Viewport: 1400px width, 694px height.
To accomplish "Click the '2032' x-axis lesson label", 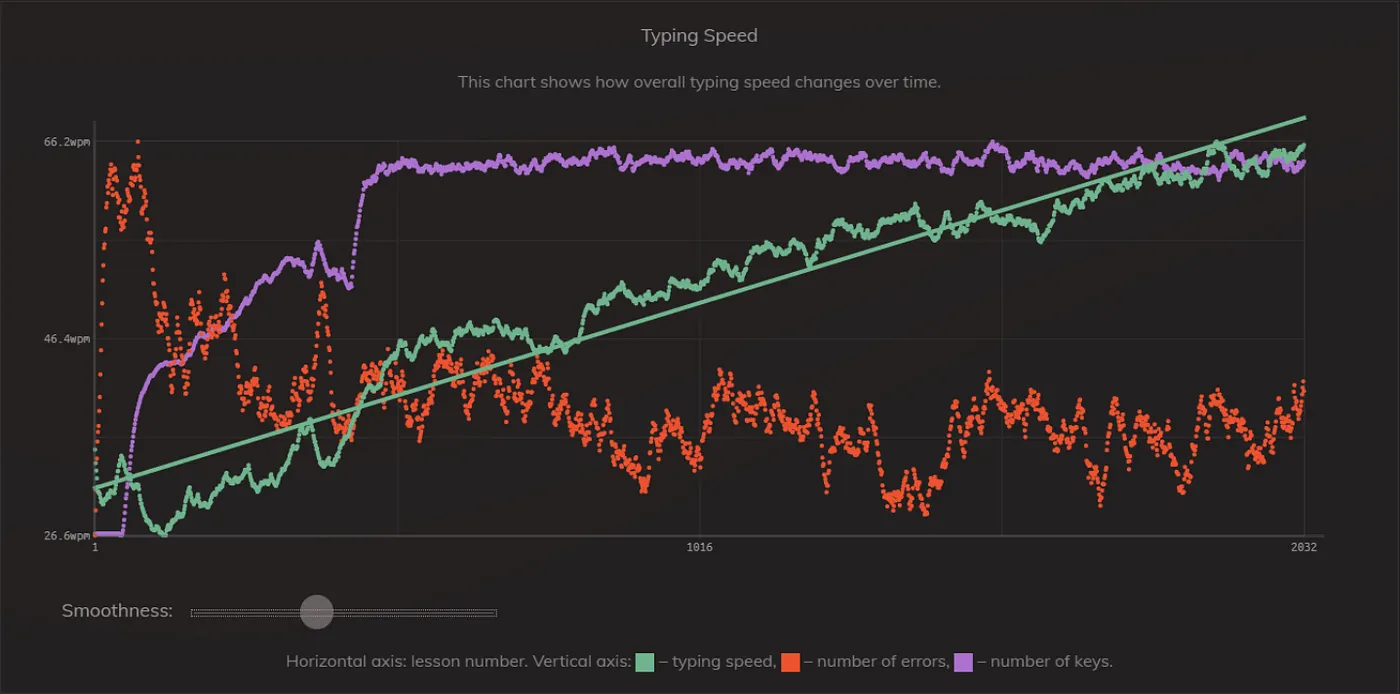I will 1304,548.
